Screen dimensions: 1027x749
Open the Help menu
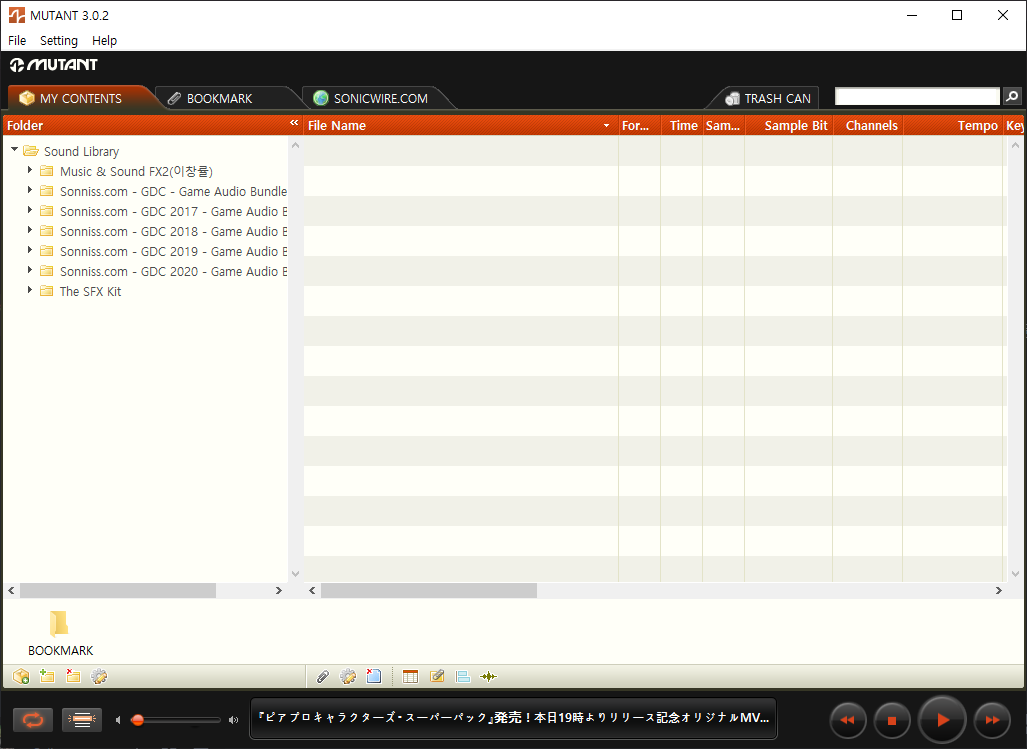click(104, 41)
